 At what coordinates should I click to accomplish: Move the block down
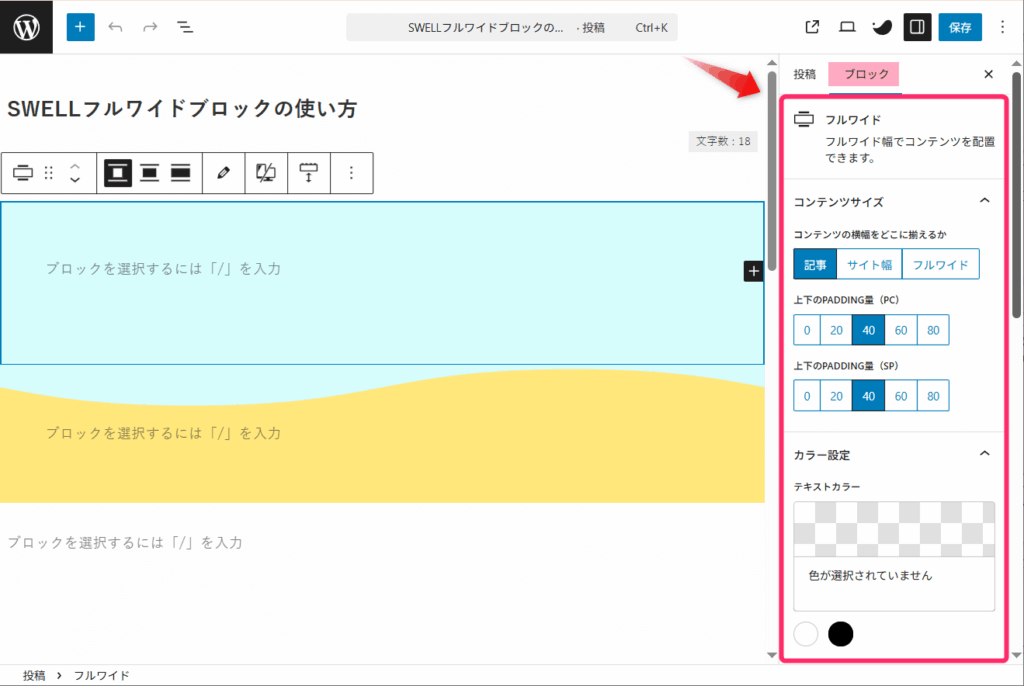(x=75, y=180)
